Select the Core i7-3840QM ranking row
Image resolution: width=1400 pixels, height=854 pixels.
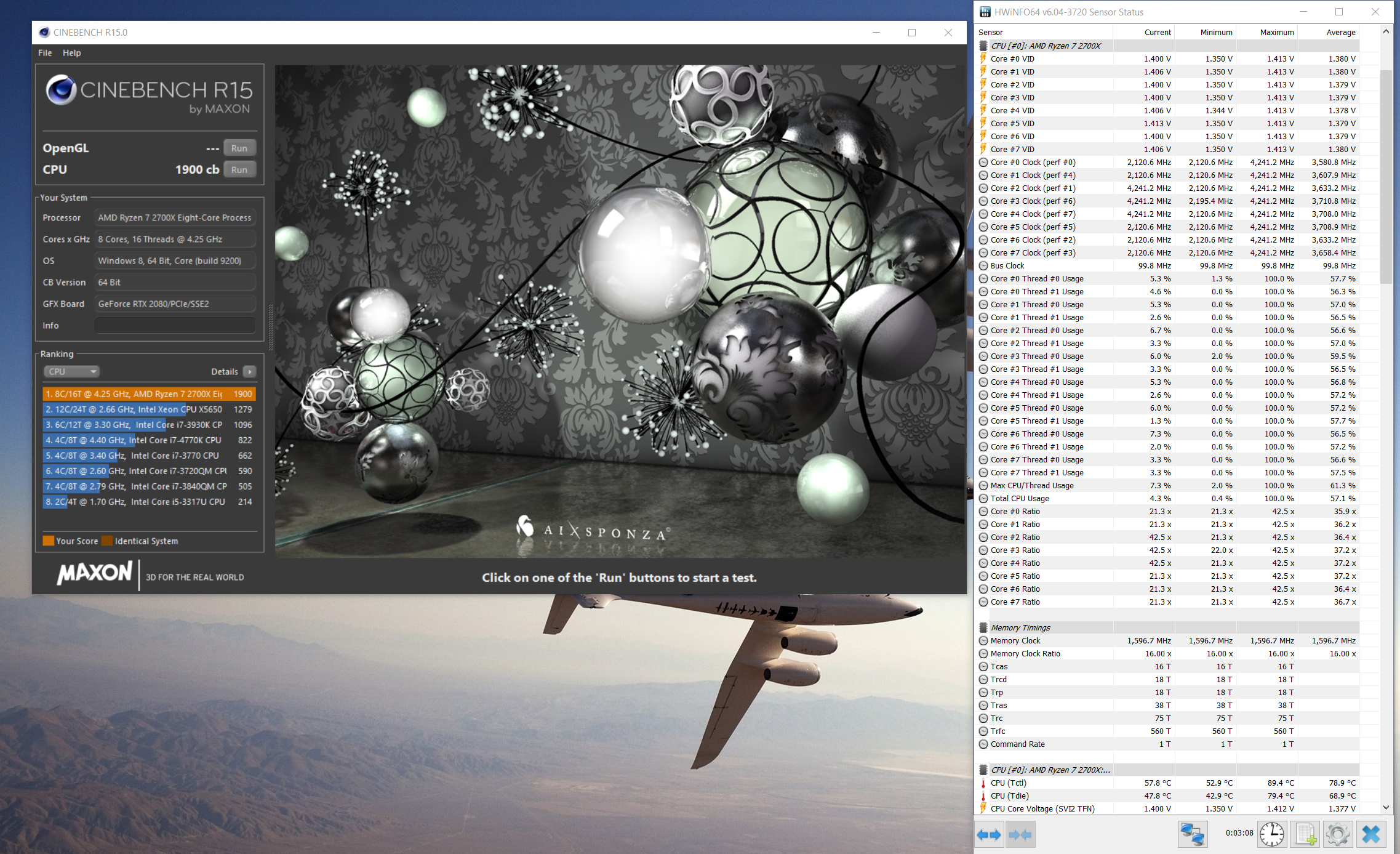pyautogui.click(x=149, y=486)
